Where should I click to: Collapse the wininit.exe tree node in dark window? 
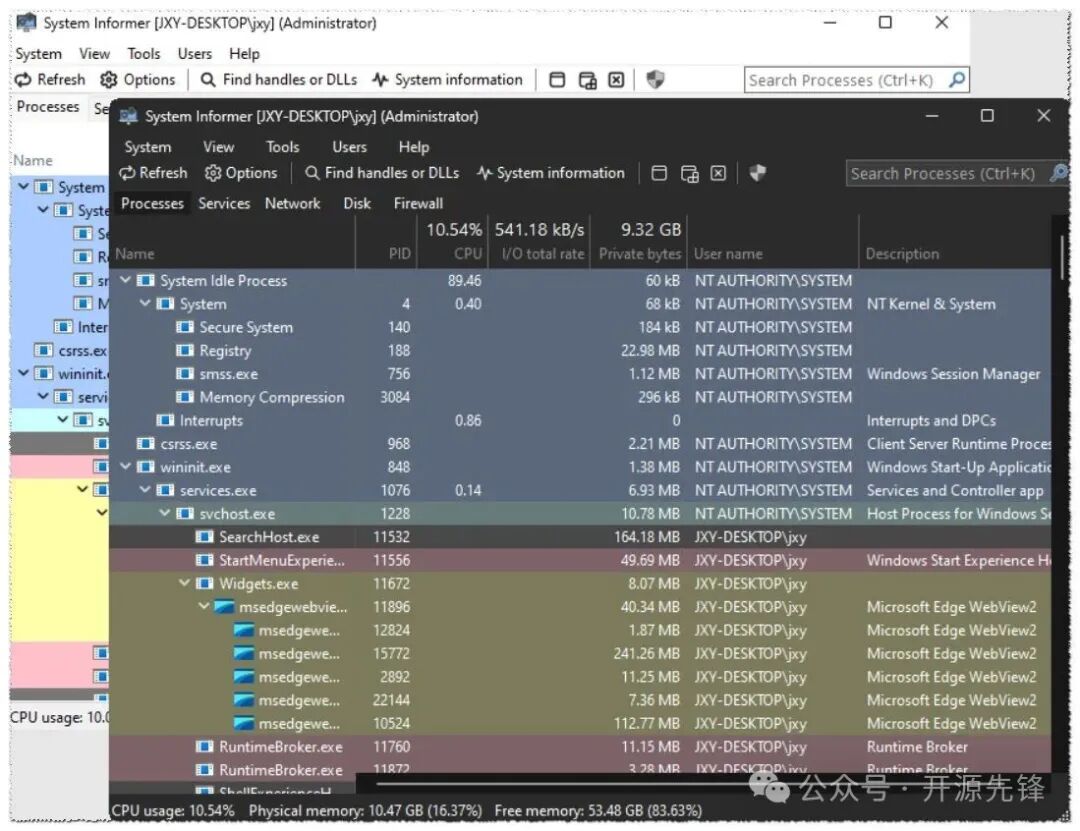click(125, 467)
